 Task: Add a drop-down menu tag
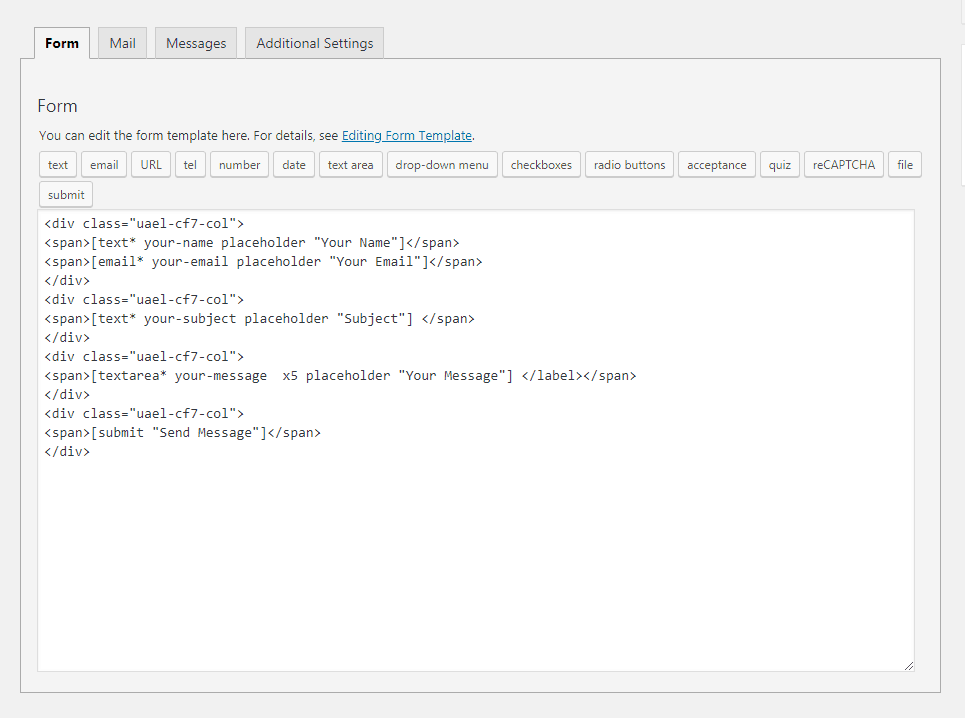[442, 165]
